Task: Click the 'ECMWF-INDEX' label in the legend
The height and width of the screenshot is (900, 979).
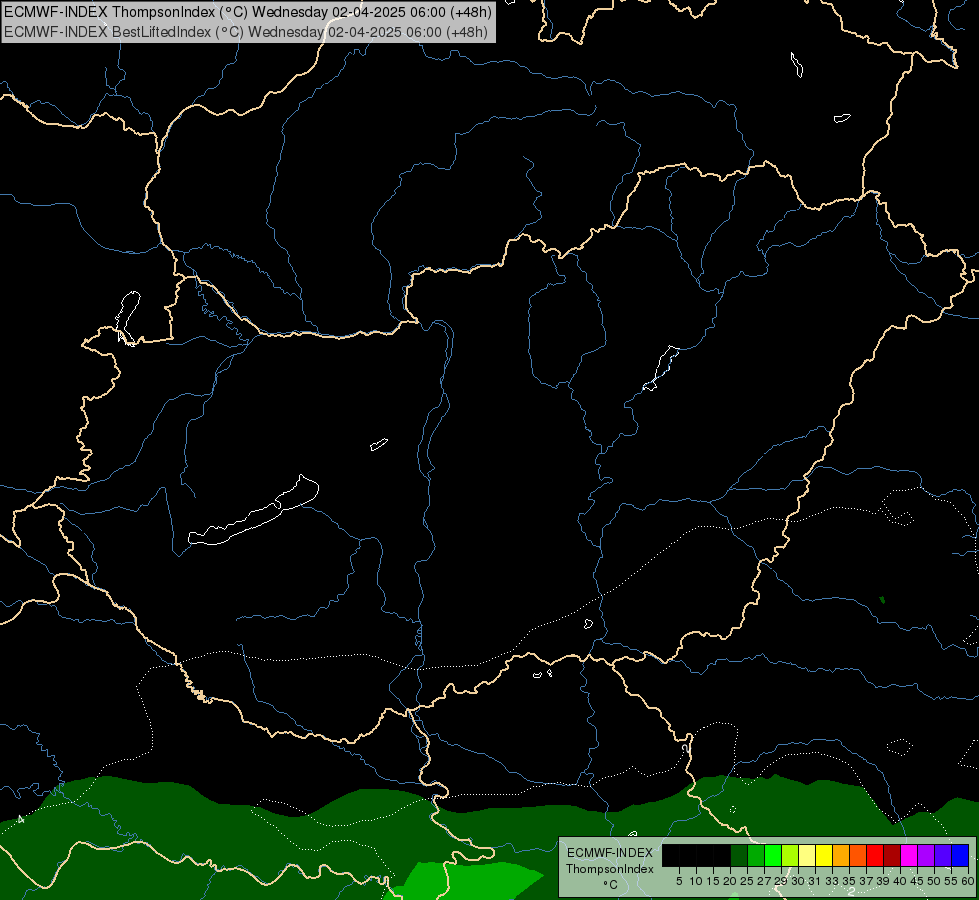Action: tap(609, 853)
